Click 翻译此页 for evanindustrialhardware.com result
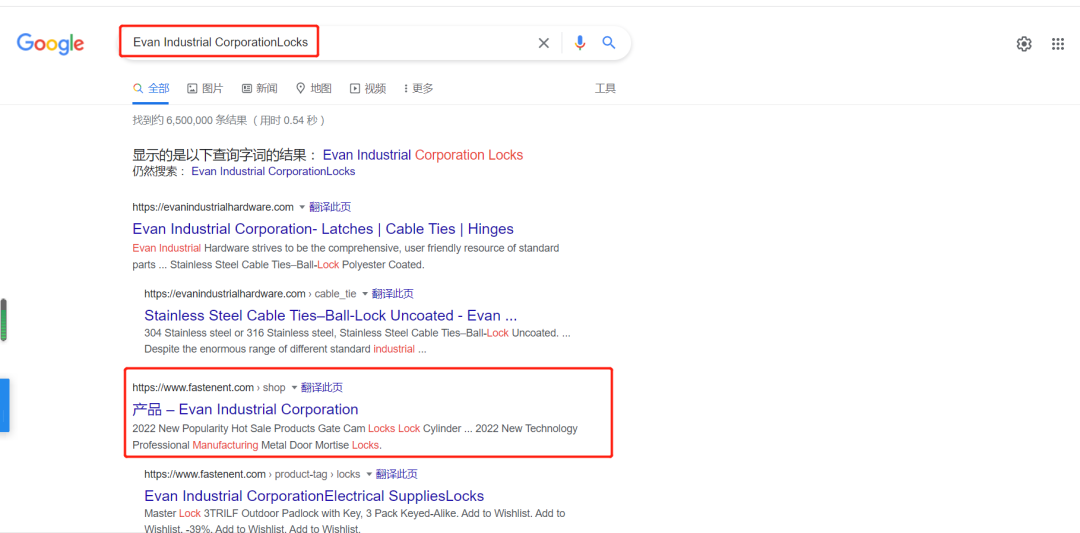Screen dimensions: 1080x533 pos(331,207)
